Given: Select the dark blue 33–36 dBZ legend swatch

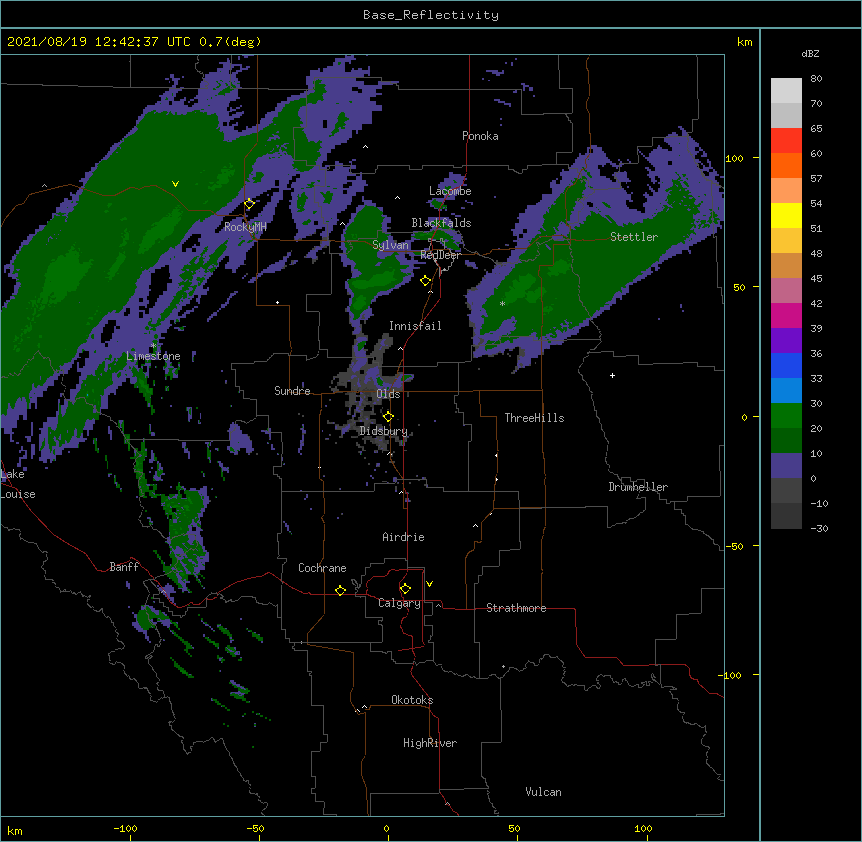Looking at the screenshot, I should click(786, 365).
